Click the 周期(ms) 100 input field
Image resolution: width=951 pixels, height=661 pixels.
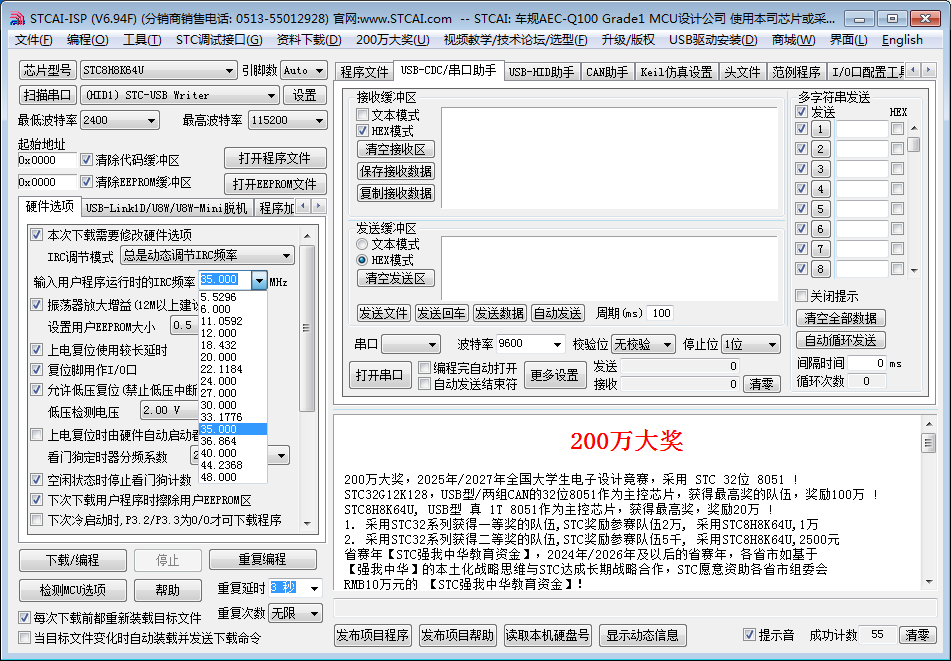point(661,313)
